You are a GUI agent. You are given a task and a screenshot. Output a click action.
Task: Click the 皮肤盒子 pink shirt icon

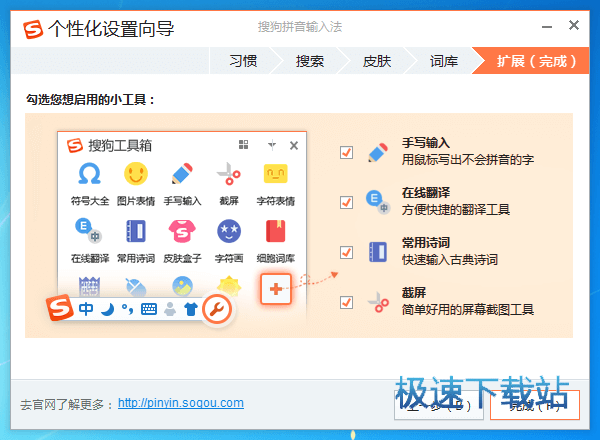click(182, 231)
